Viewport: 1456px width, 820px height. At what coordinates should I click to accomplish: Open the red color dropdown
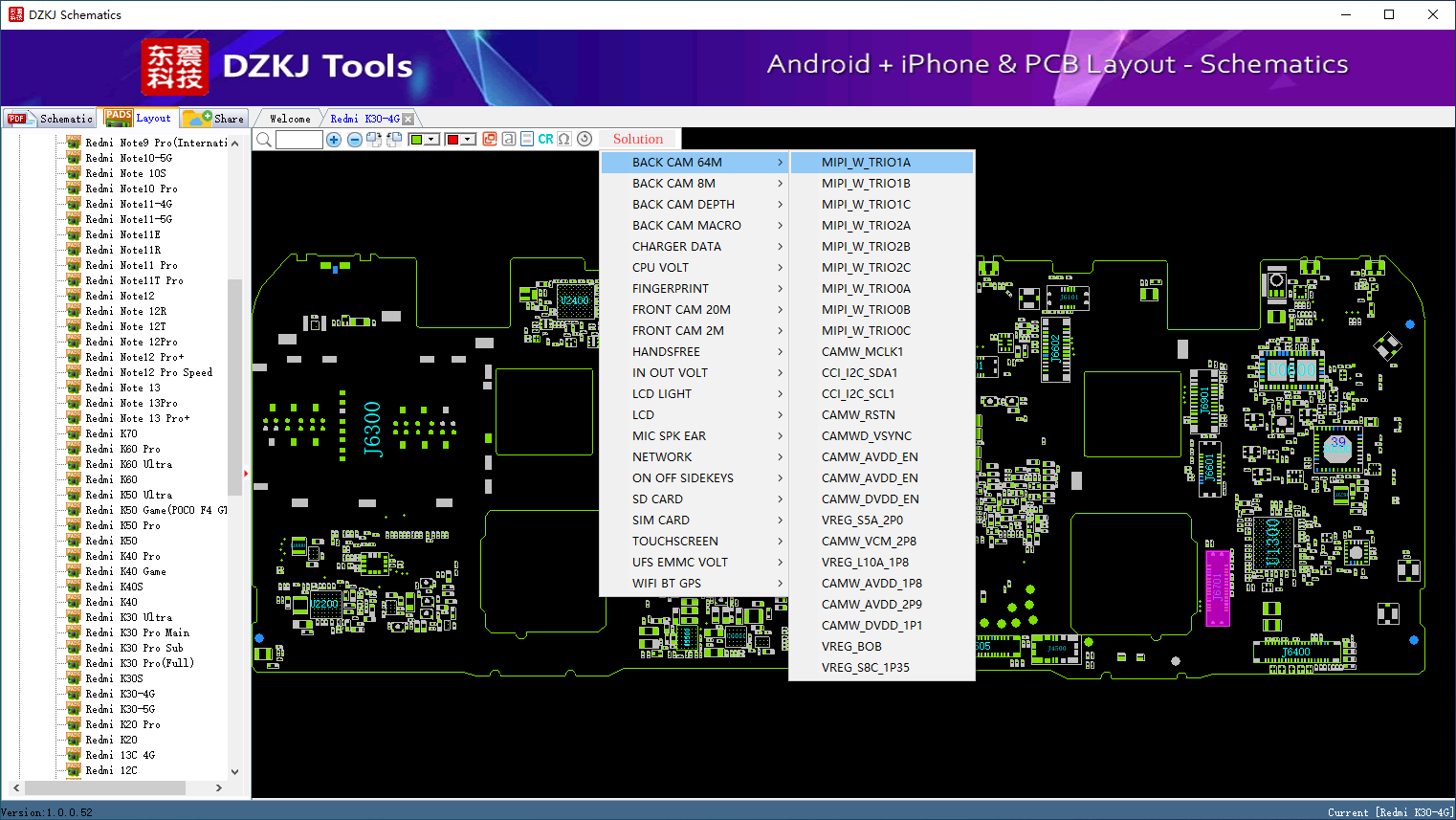click(x=469, y=140)
